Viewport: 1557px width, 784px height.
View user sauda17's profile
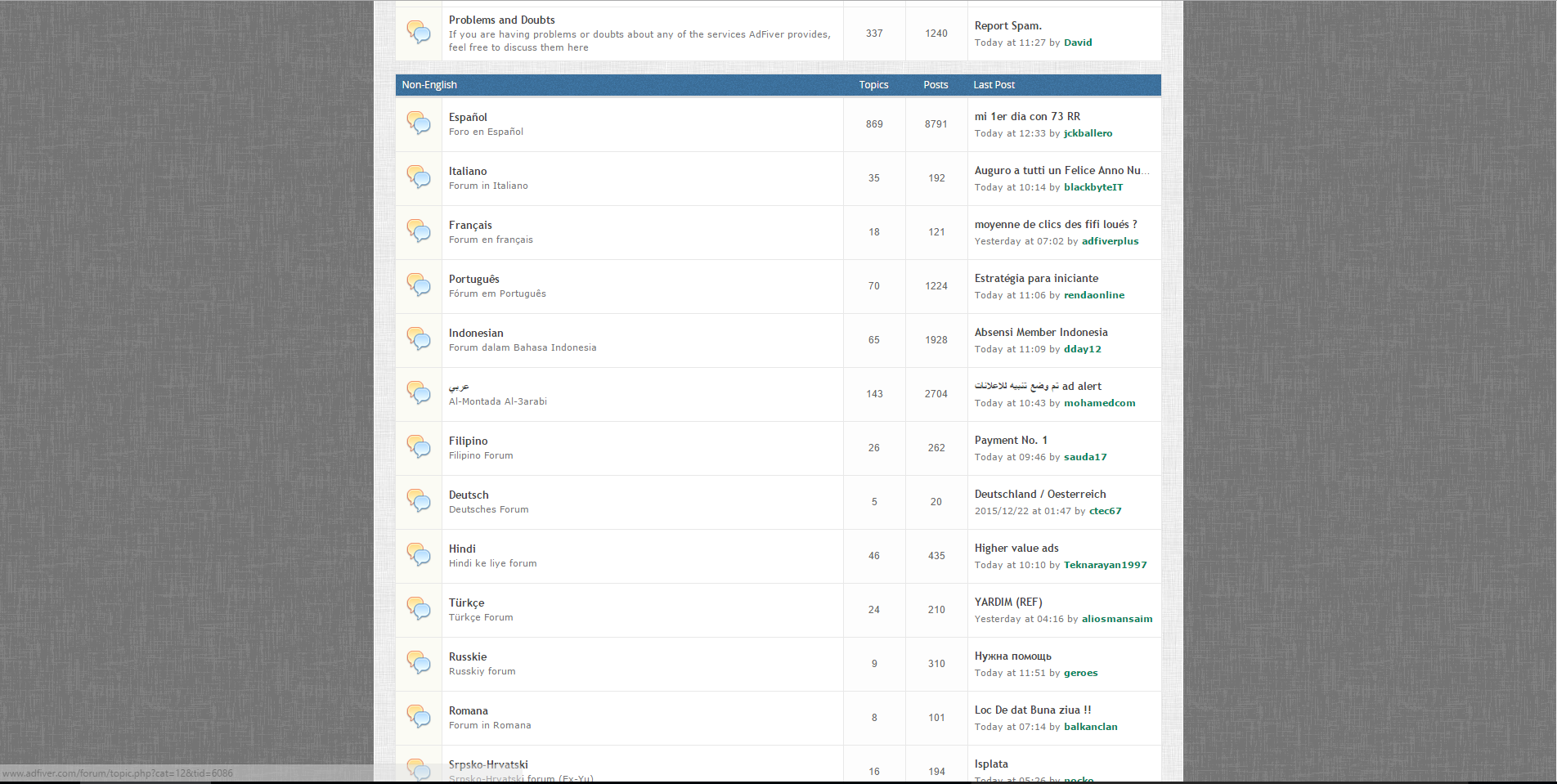coord(1085,457)
